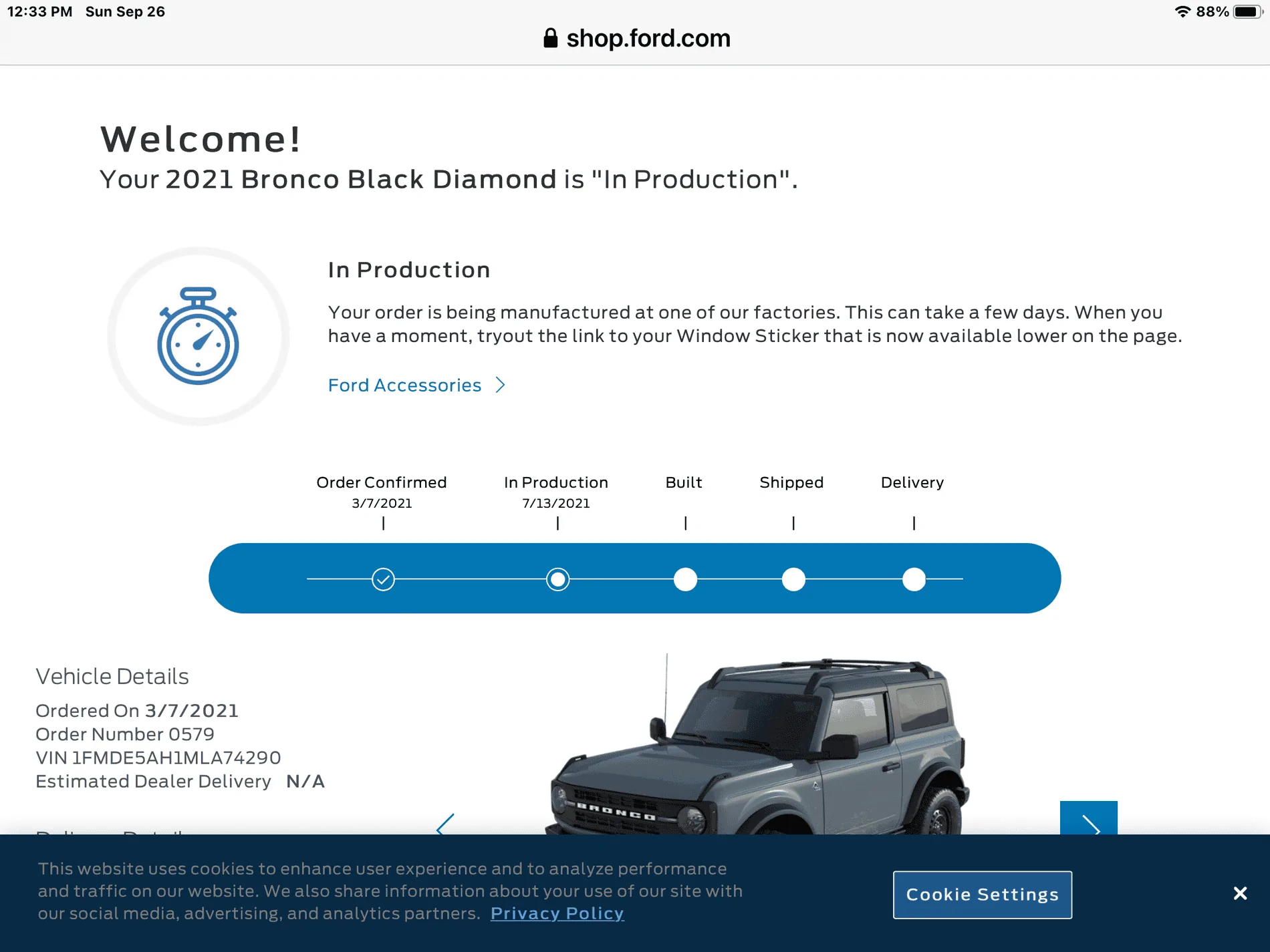Click the In Production timeline label

[556, 482]
